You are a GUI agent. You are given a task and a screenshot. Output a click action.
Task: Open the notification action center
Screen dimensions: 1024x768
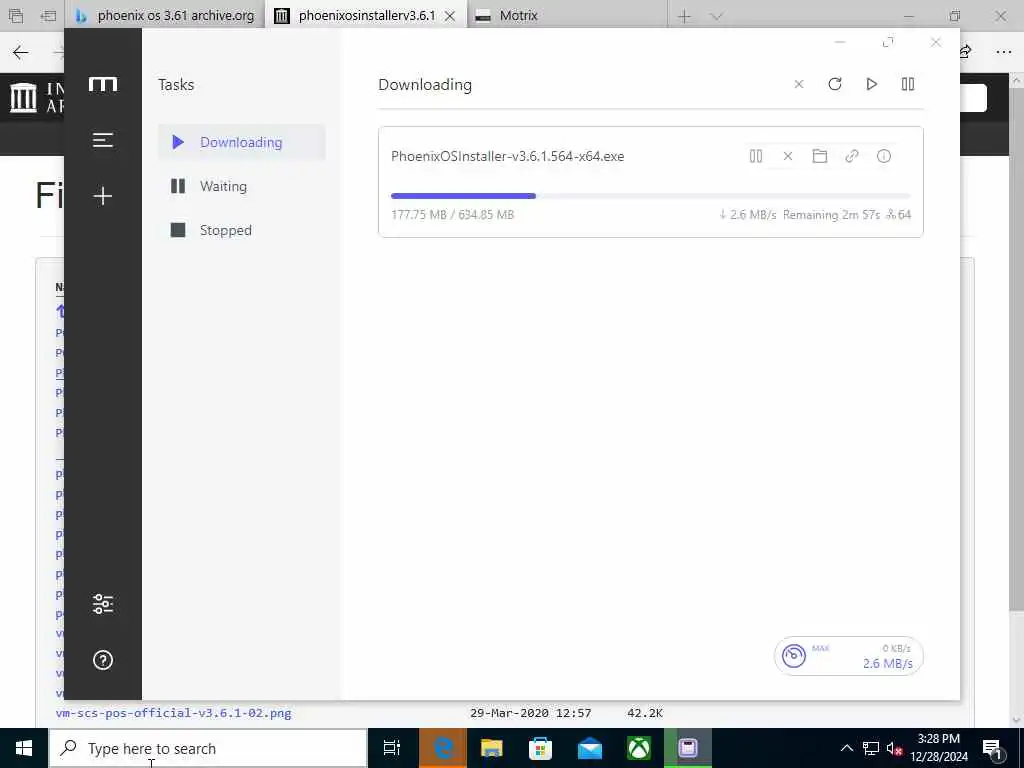[x=993, y=748]
